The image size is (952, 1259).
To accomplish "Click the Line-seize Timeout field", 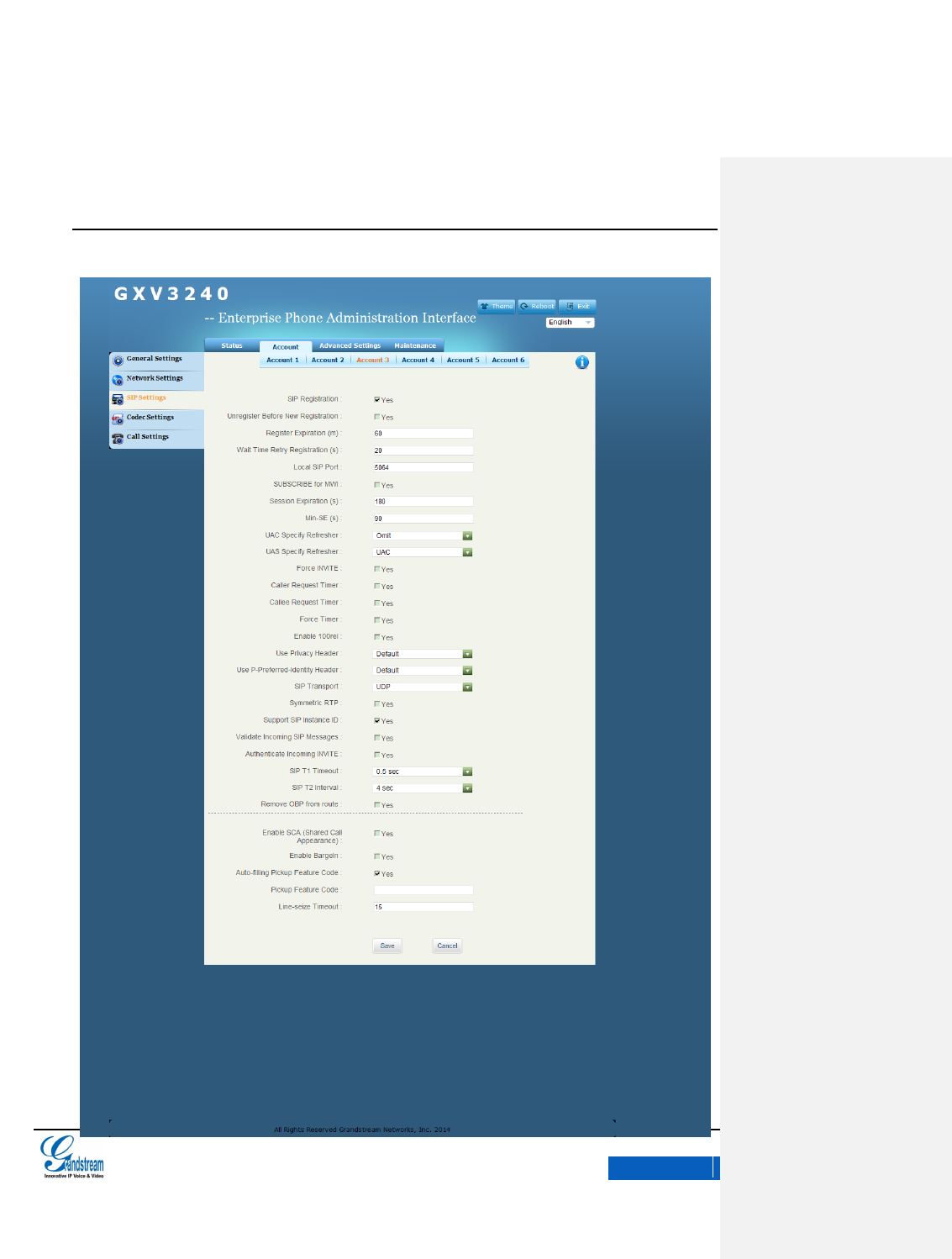I will 423,907.
